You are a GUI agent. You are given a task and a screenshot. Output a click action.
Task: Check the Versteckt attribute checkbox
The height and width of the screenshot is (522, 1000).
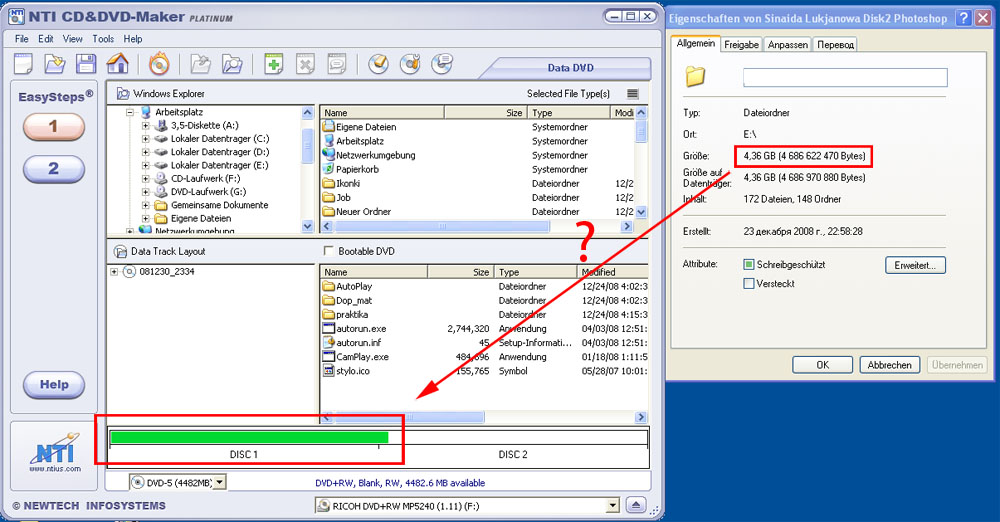pyautogui.click(x=749, y=283)
